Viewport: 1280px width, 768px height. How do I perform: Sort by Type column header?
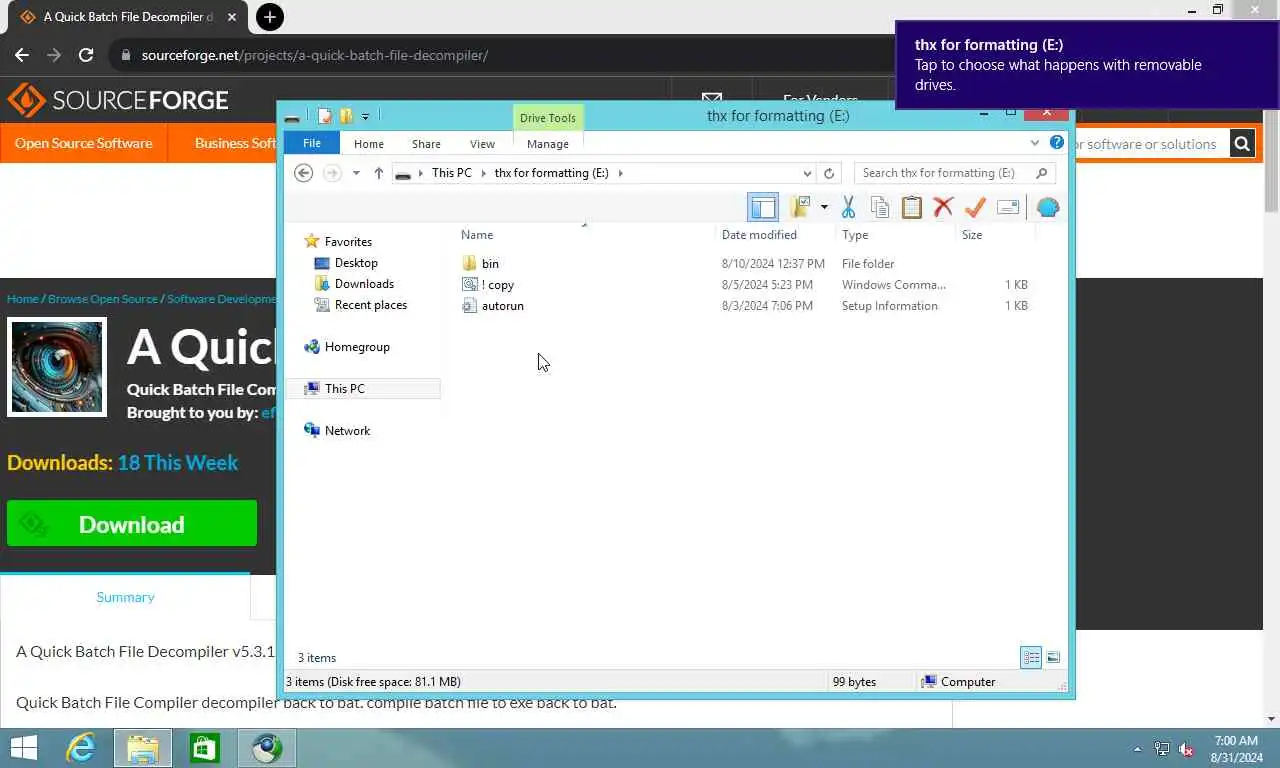tap(855, 235)
